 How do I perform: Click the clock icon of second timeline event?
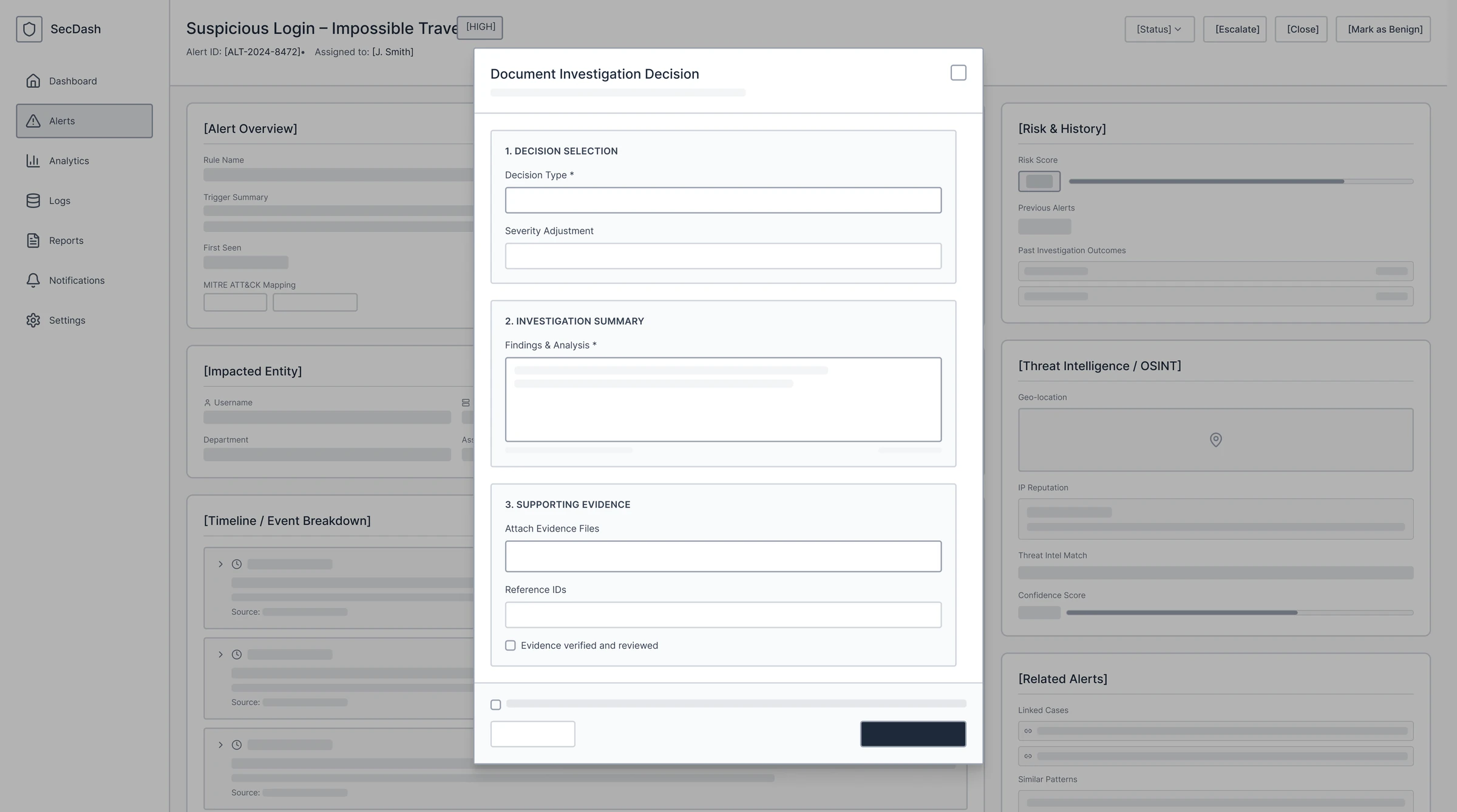[x=237, y=654]
